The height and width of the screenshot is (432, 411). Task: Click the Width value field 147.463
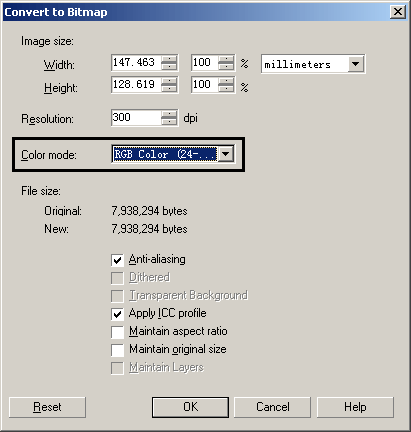[x=136, y=63]
